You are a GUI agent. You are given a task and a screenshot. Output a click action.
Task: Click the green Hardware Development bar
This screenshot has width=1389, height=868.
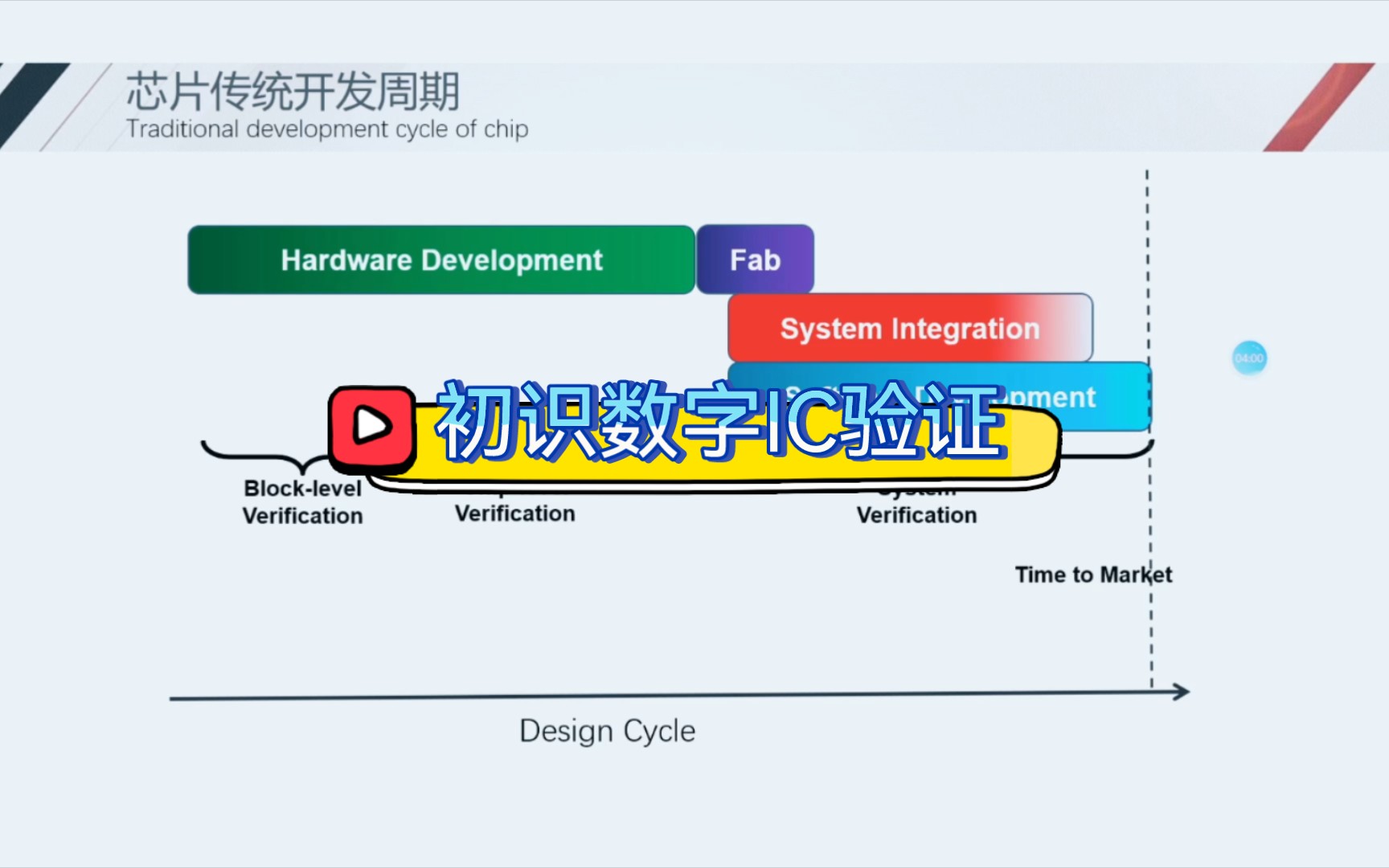pos(441,259)
